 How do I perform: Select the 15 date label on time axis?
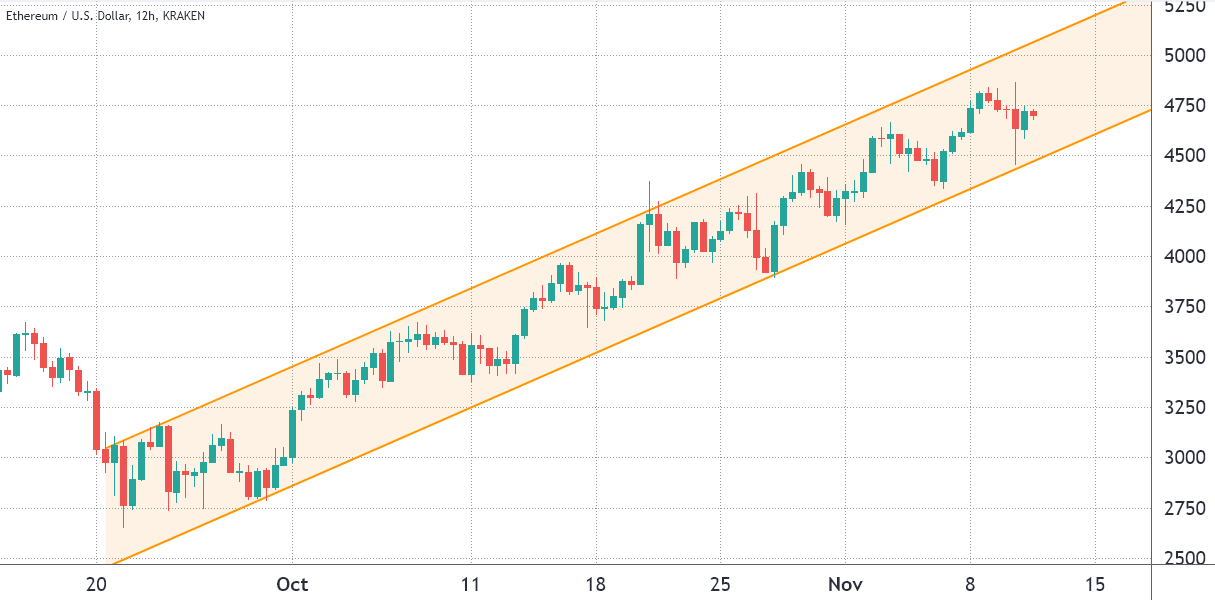pyautogui.click(x=1094, y=584)
